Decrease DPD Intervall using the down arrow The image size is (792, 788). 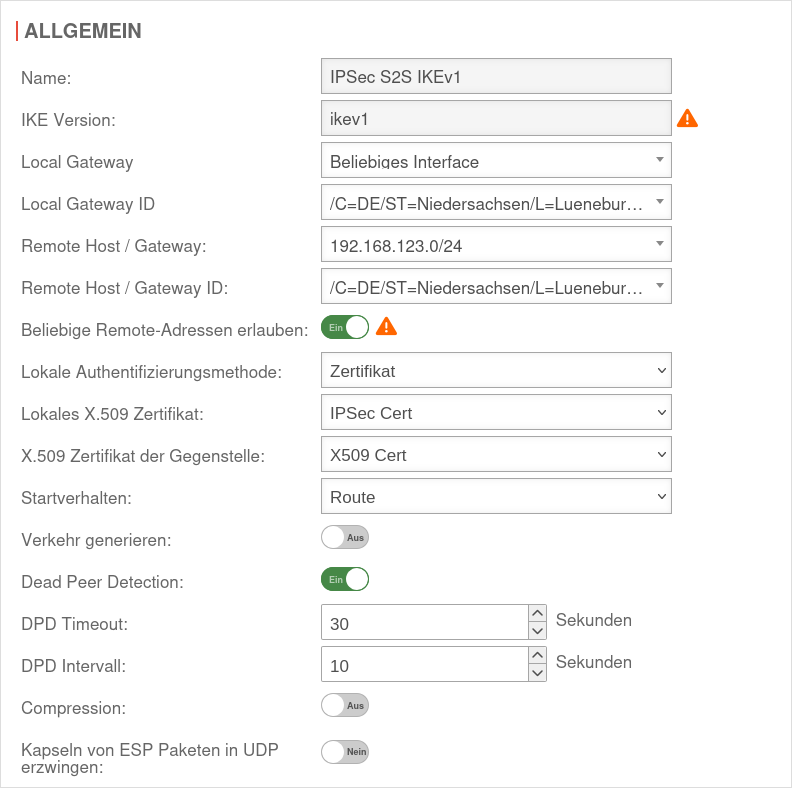538,673
